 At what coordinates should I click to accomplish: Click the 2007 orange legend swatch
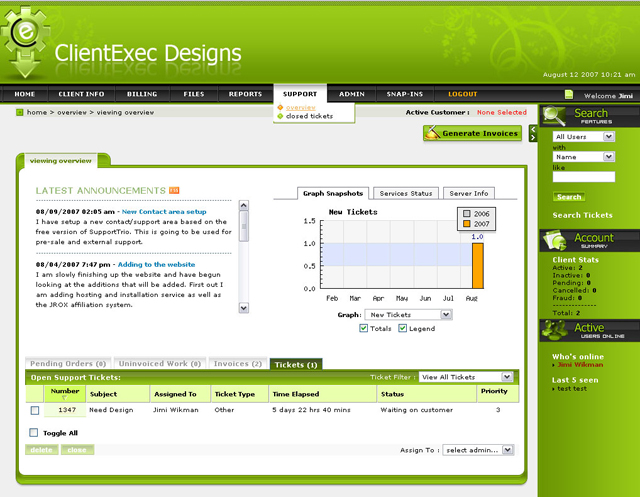click(x=467, y=224)
